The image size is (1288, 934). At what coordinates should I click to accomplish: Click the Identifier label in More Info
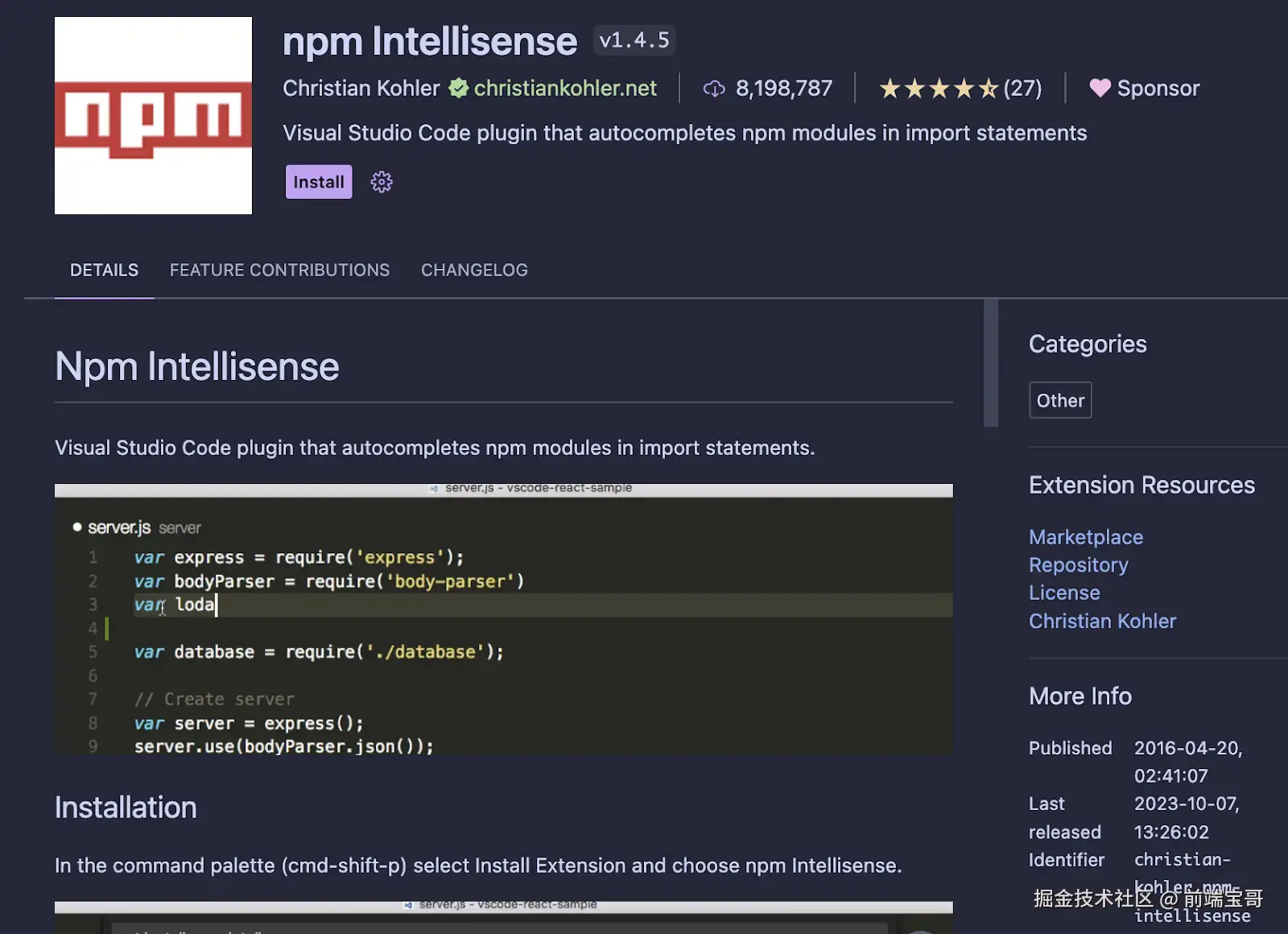(x=1067, y=860)
